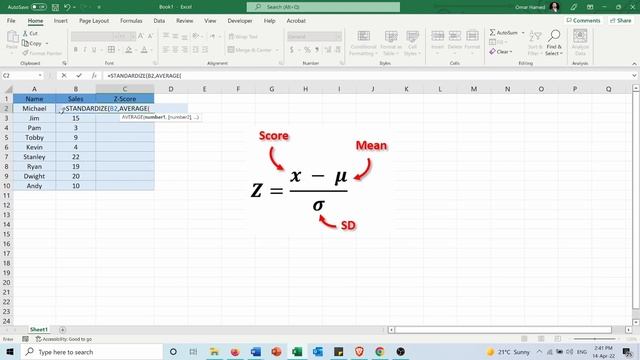This screenshot has height=360, width=640.
Task: Click inside the formula bar text
Action: 144,76
